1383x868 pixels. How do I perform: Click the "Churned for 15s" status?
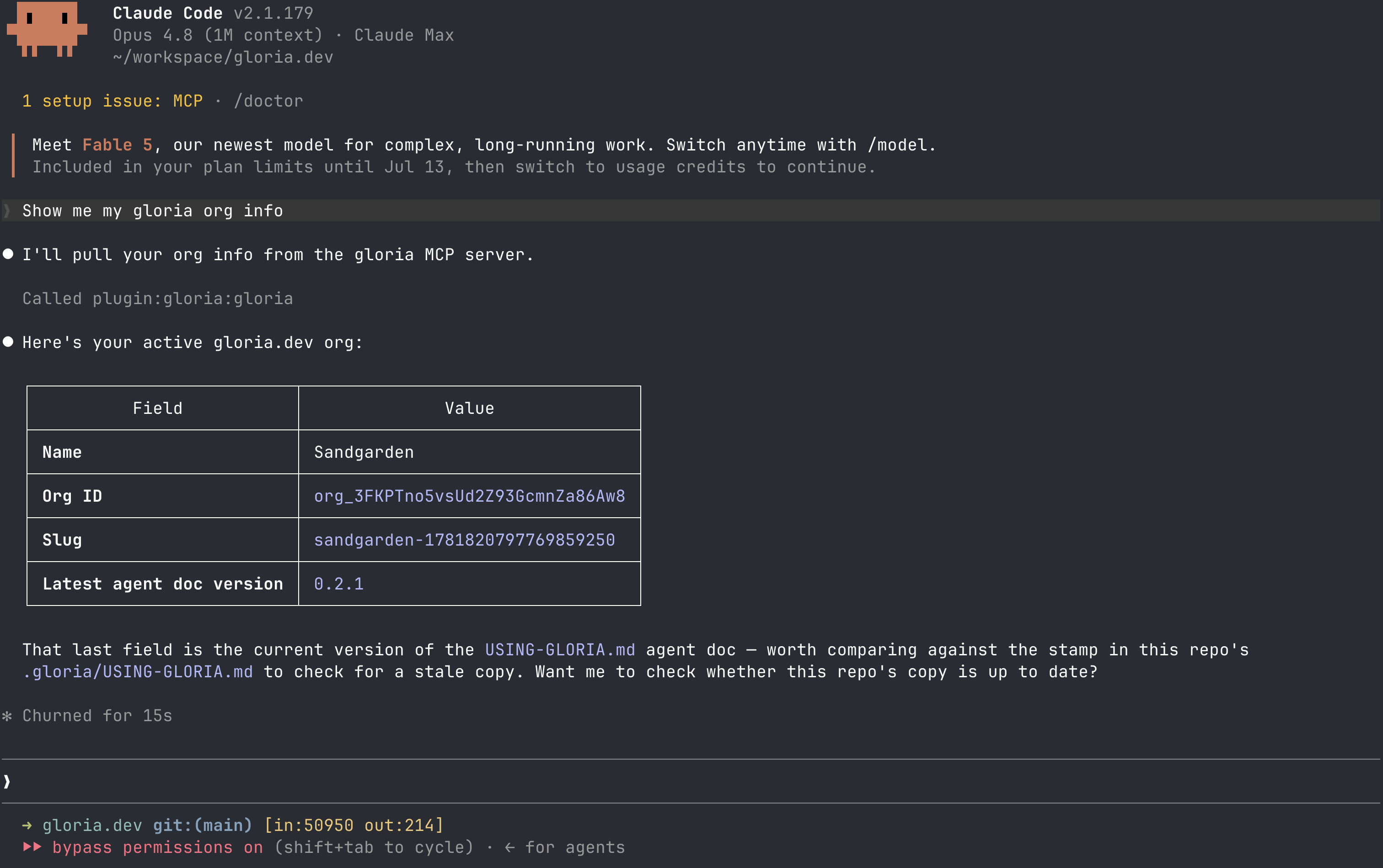point(97,716)
